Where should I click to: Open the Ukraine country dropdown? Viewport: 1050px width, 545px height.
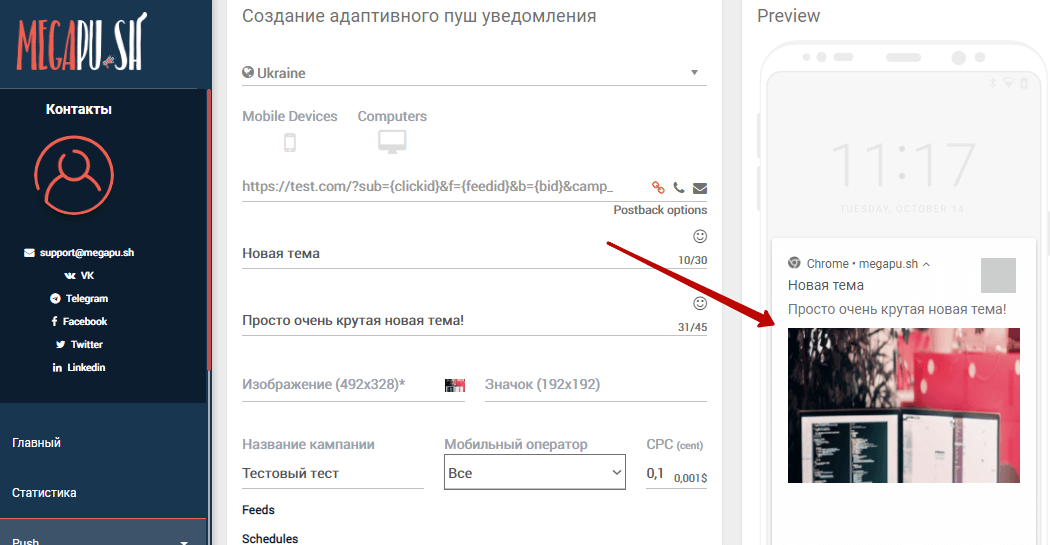click(x=474, y=72)
